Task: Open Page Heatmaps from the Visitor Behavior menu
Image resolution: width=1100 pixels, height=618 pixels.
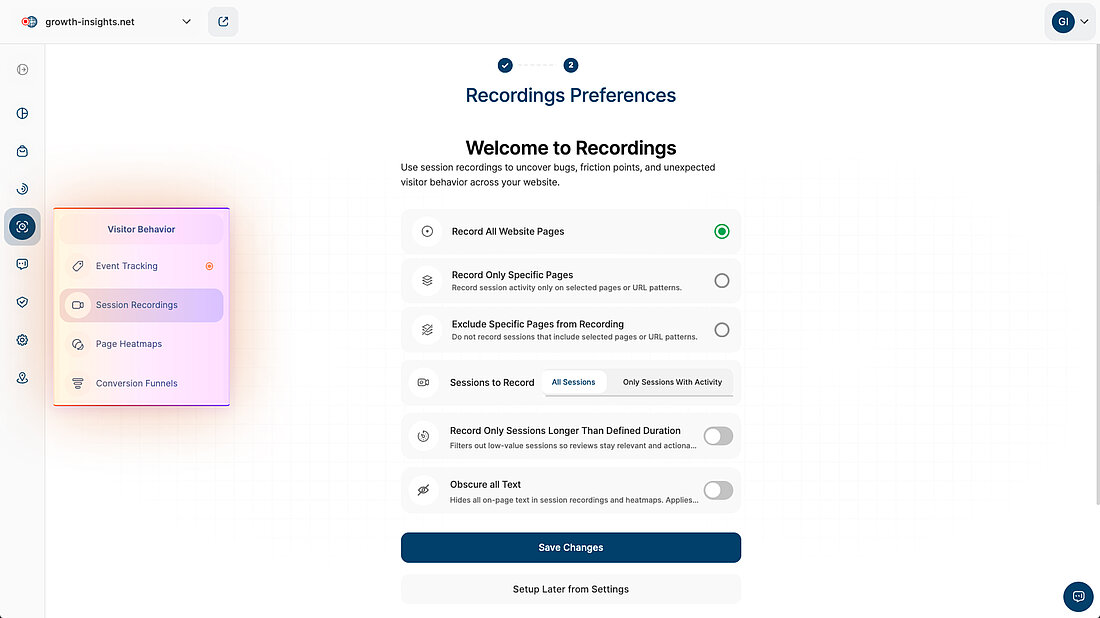Action: [x=130, y=343]
